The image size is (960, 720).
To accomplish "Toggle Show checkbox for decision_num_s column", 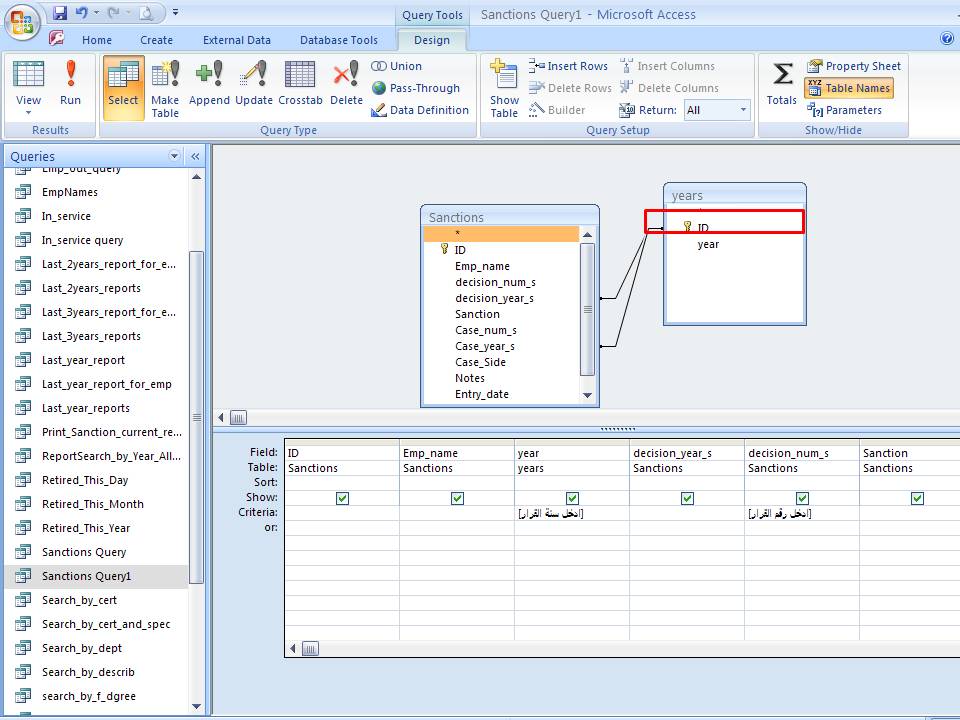I will pos(802,498).
